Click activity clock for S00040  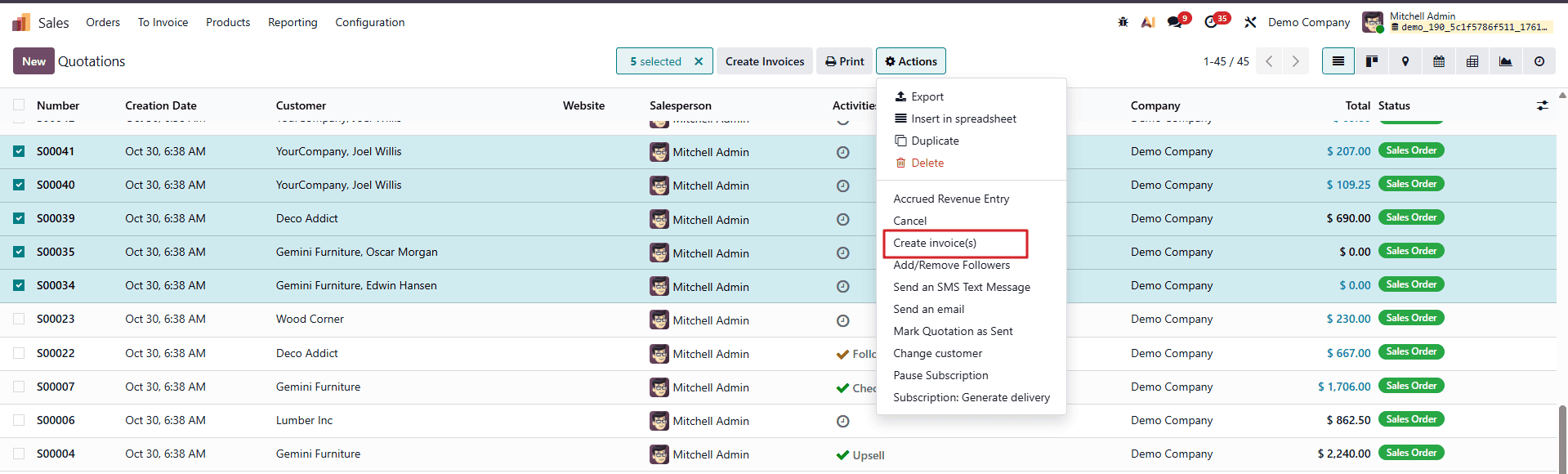coord(843,186)
